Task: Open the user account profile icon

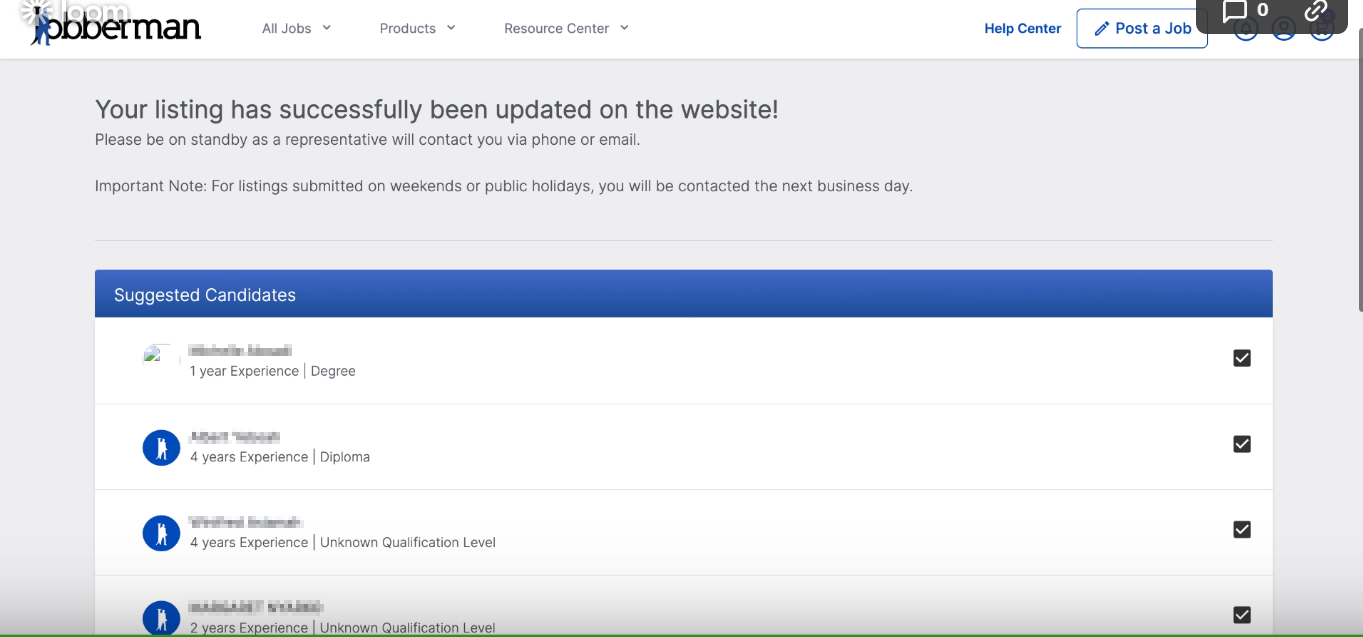Action: coord(1284,30)
